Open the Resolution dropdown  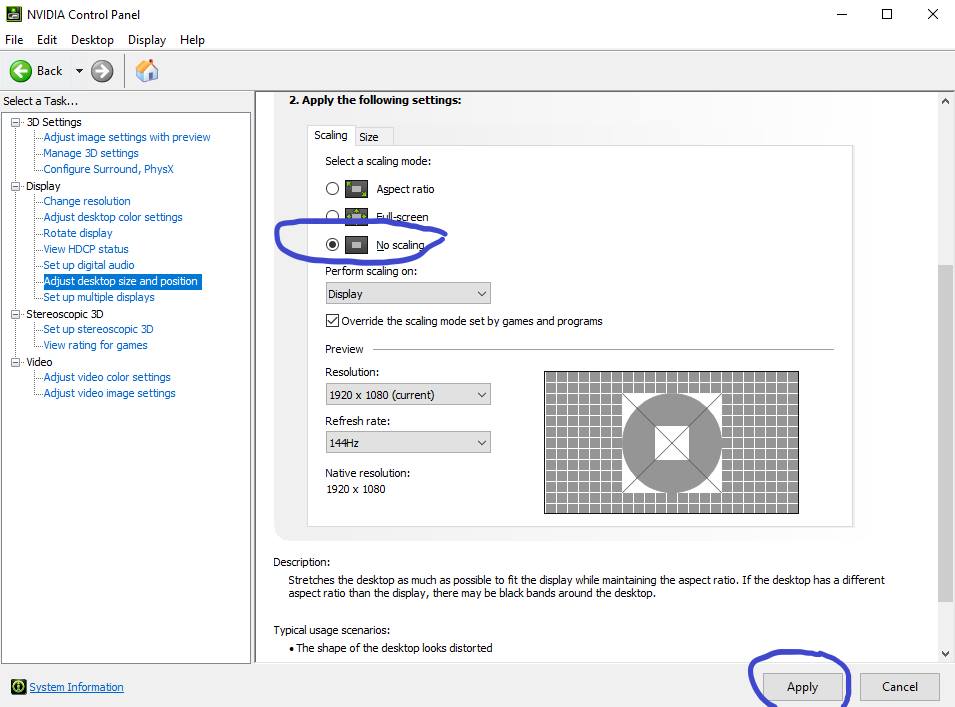(408, 395)
